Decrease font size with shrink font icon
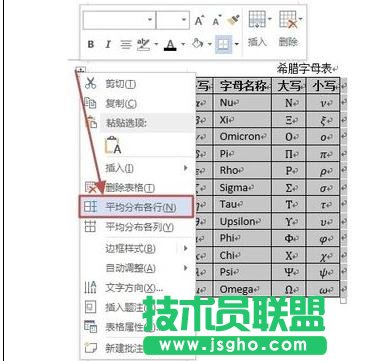 pyautogui.click(x=217, y=21)
